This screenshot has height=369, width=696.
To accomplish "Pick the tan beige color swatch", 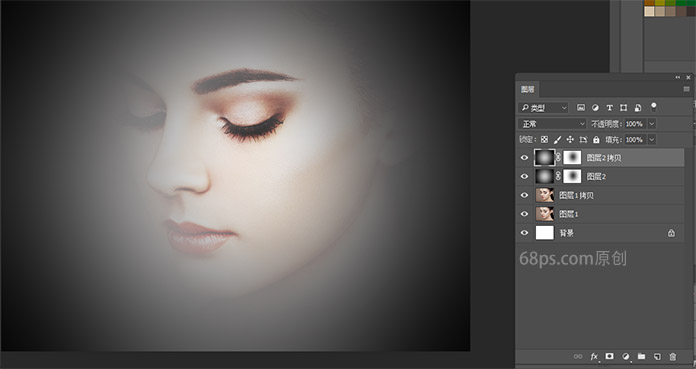I will tap(660, 11).
